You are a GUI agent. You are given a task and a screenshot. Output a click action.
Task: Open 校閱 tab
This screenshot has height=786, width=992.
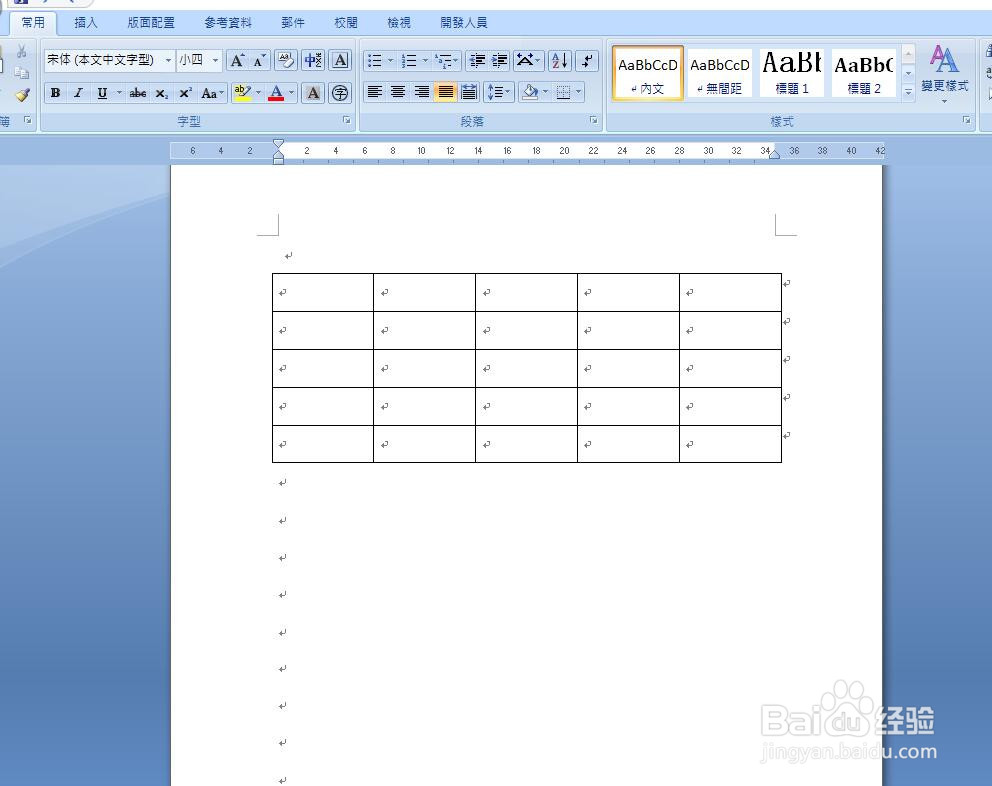[346, 23]
